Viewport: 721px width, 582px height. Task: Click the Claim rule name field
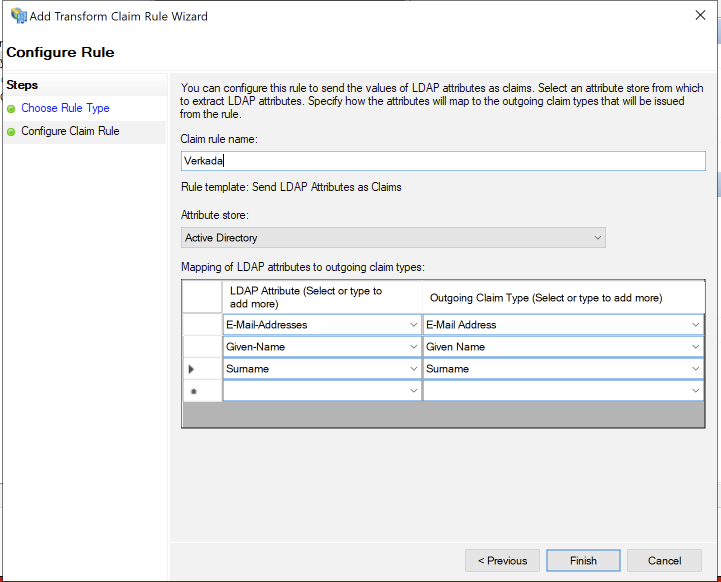tap(443, 160)
